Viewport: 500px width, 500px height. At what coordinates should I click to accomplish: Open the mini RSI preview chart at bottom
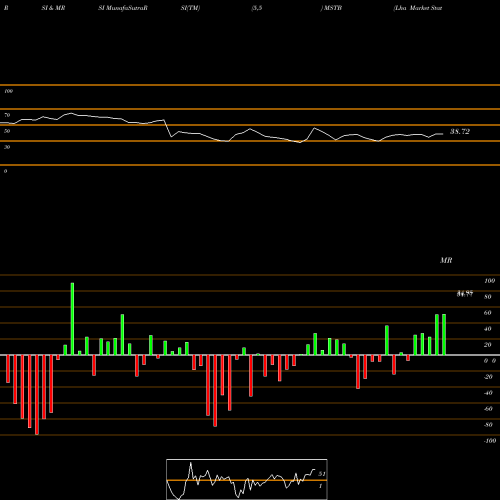pyautogui.click(x=247, y=479)
